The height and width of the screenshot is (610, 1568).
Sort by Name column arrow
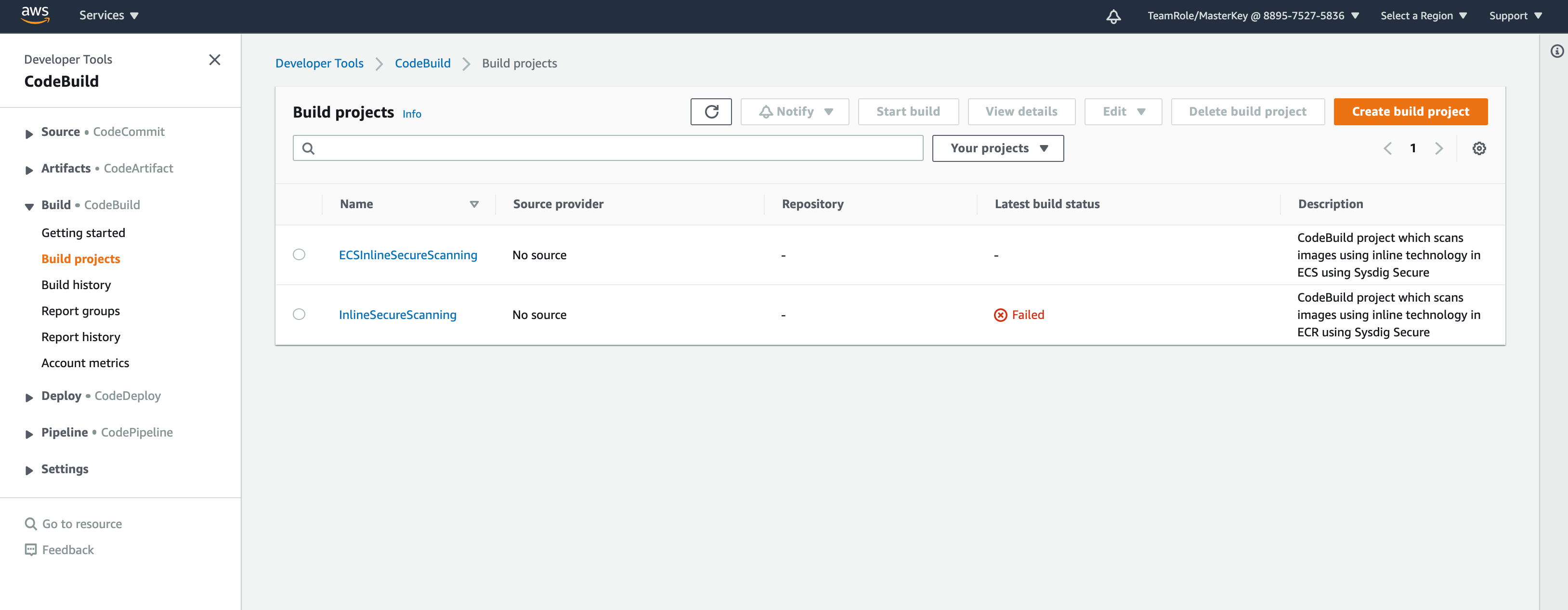tap(474, 204)
